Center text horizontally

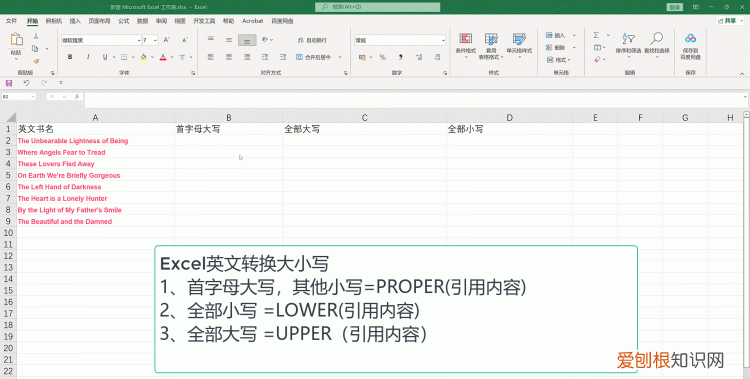click(229, 57)
